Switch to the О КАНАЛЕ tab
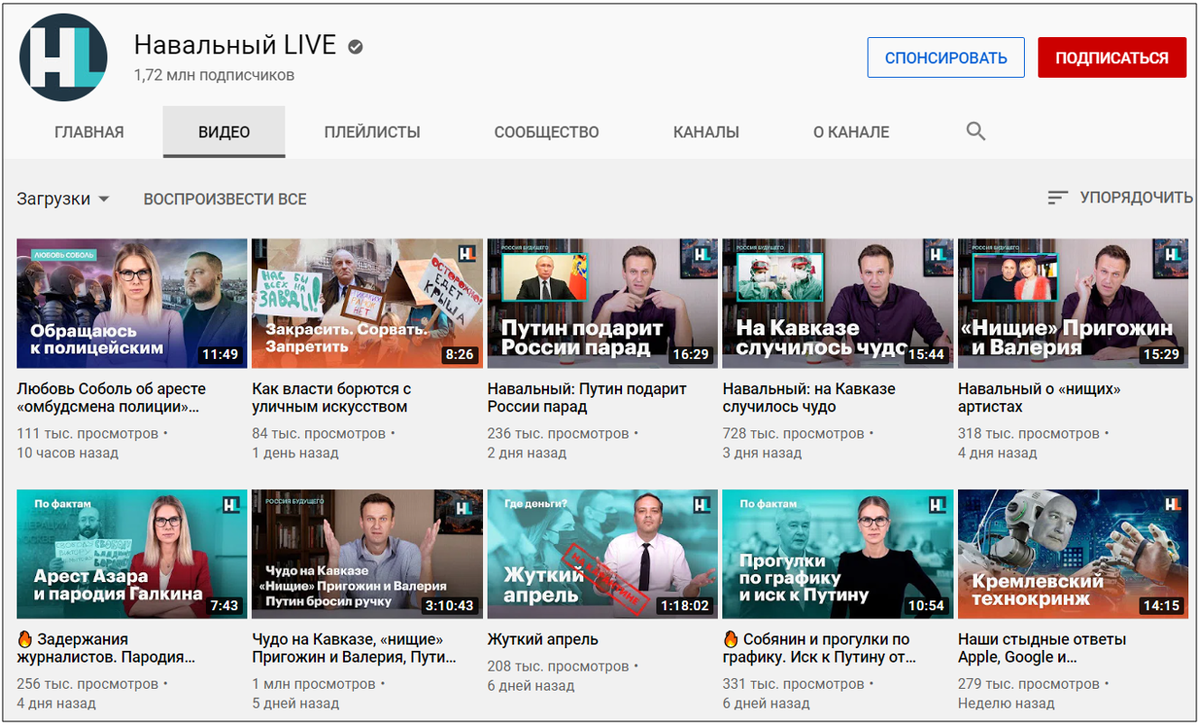 [851, 132]
